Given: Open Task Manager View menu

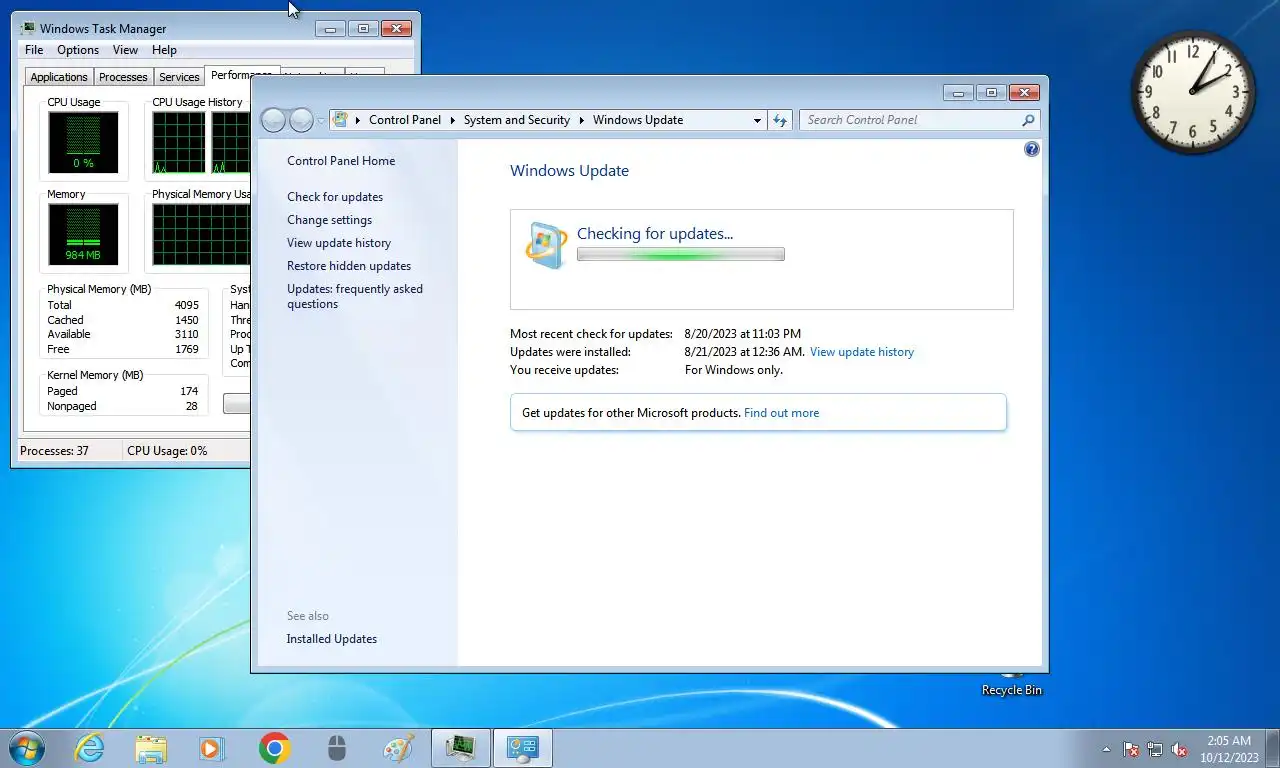Looking at the screenshot, I should (125, 50).
